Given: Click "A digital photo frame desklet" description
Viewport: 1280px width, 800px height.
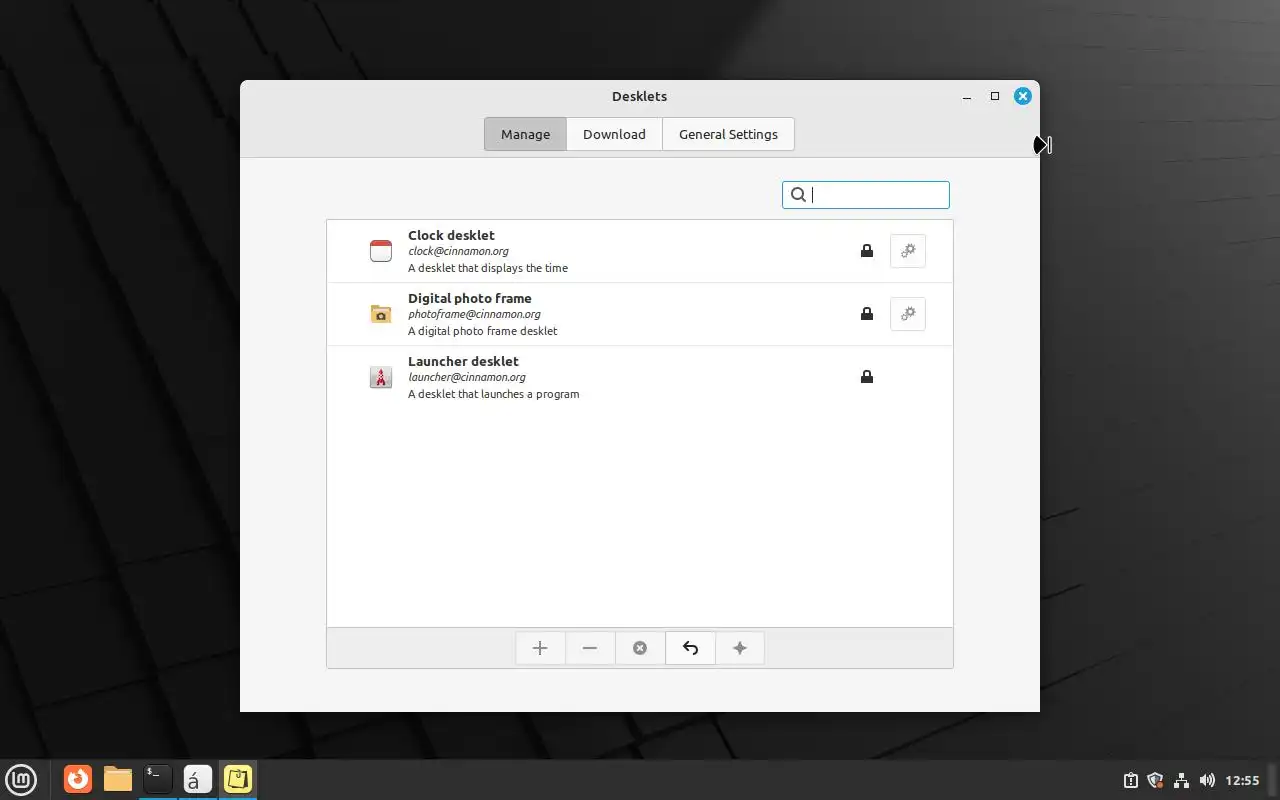Looking at the screenshot, I should tap(483, 331).
